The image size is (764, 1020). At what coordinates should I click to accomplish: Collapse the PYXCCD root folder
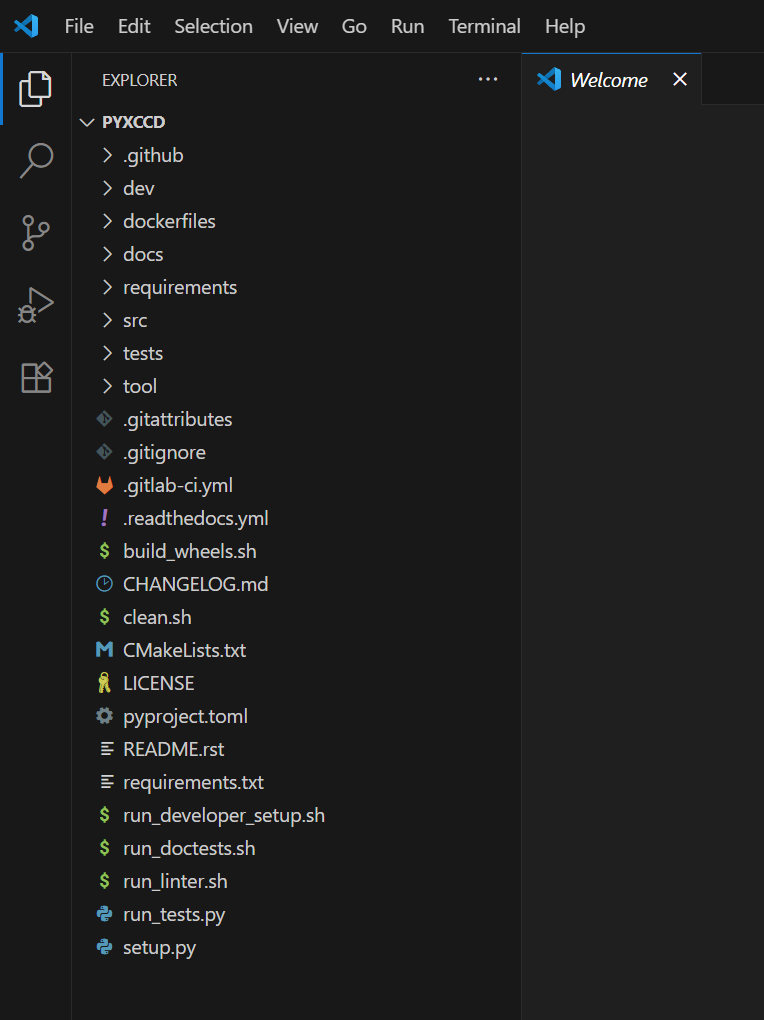tap(87, 122)
